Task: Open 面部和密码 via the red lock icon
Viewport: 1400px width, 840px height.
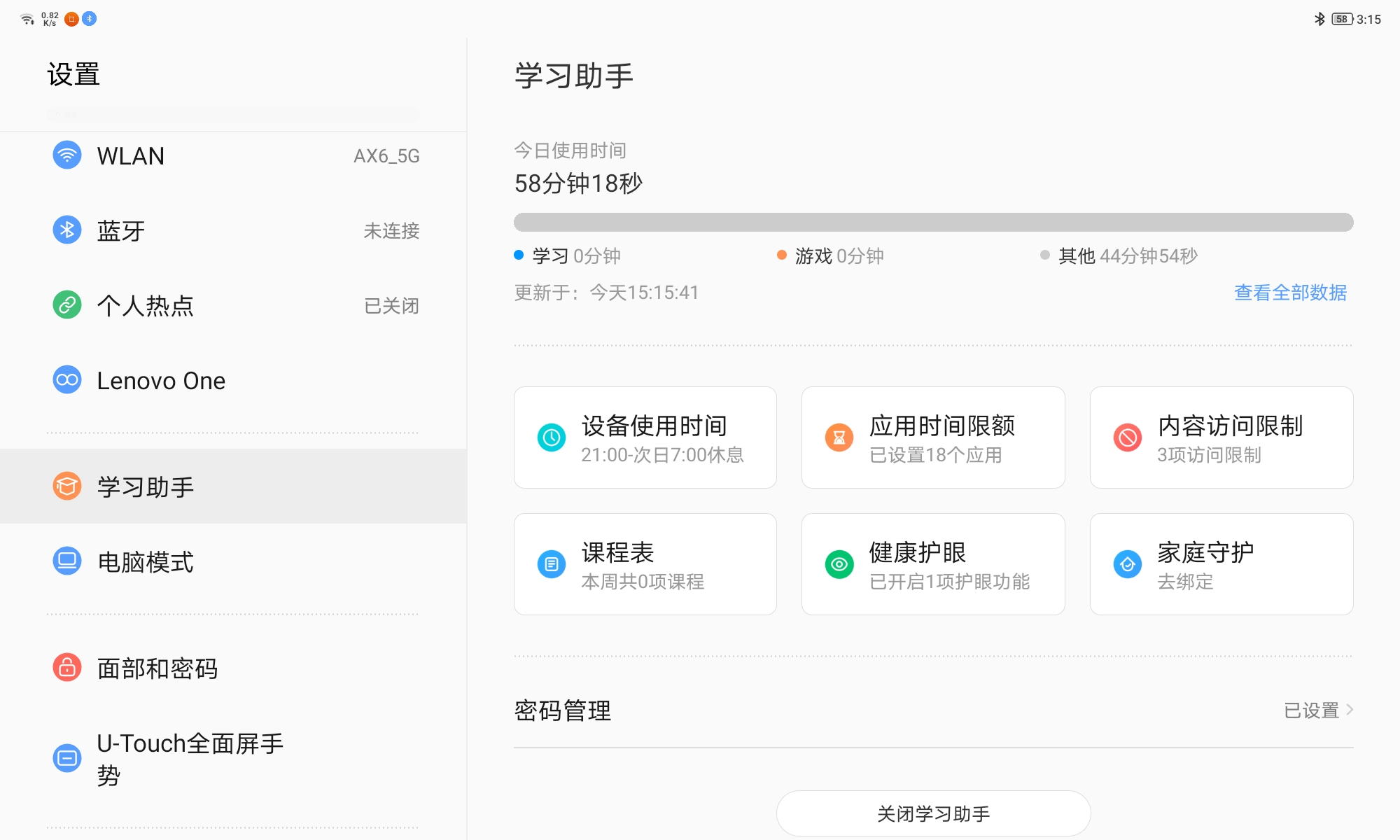Action: tap(66, 668)
